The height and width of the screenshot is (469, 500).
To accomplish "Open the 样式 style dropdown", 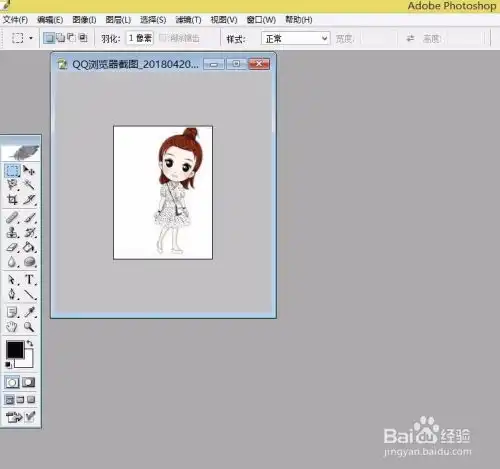I will tap(296, 39).
